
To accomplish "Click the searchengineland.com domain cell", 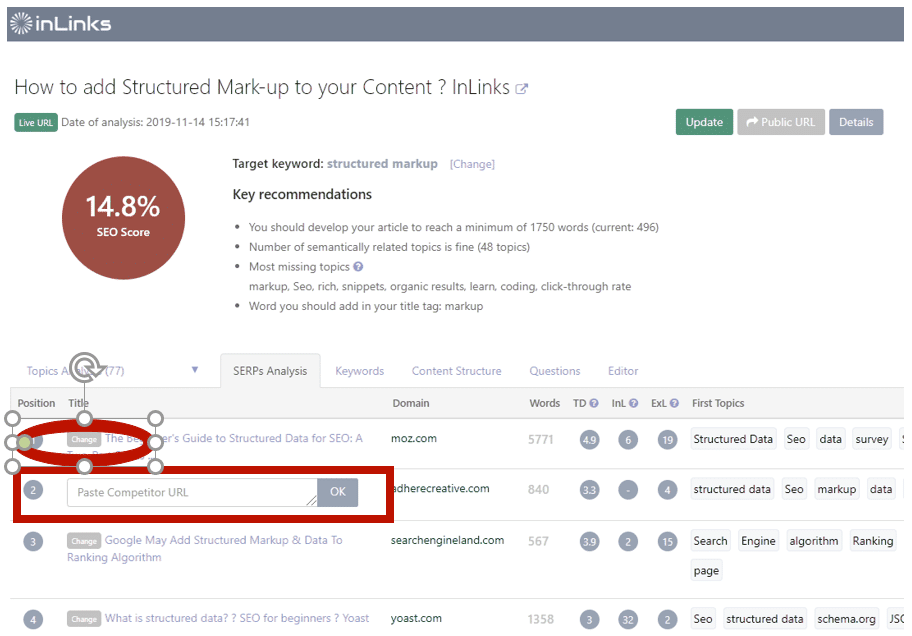I will click(447, 540).
